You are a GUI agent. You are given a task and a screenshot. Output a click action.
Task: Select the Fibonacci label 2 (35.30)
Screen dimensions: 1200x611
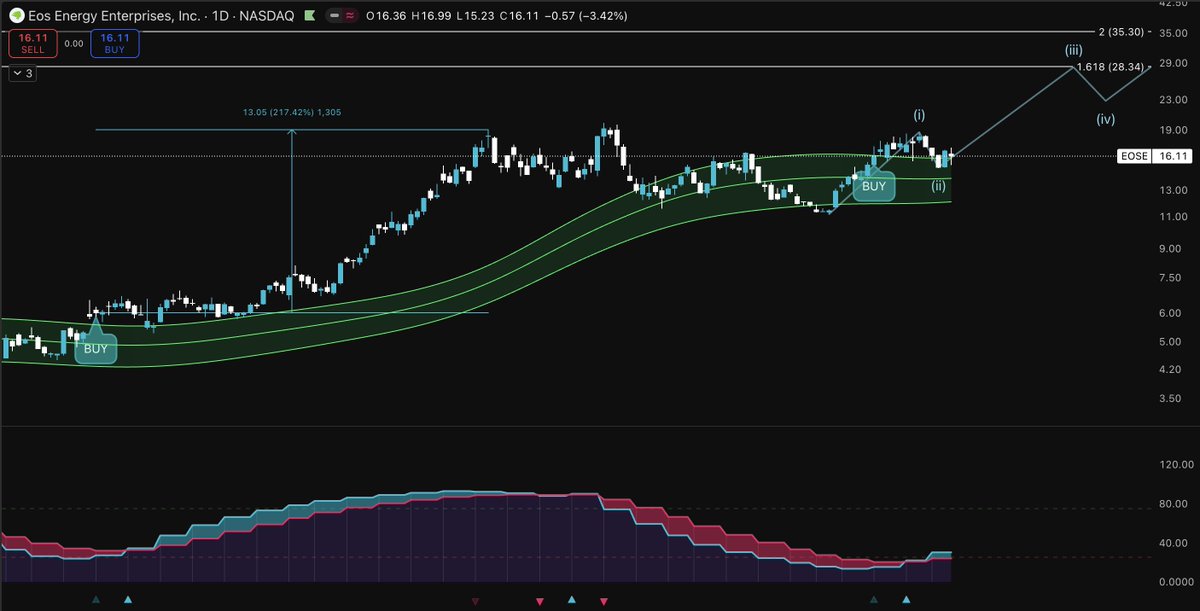1121,32
